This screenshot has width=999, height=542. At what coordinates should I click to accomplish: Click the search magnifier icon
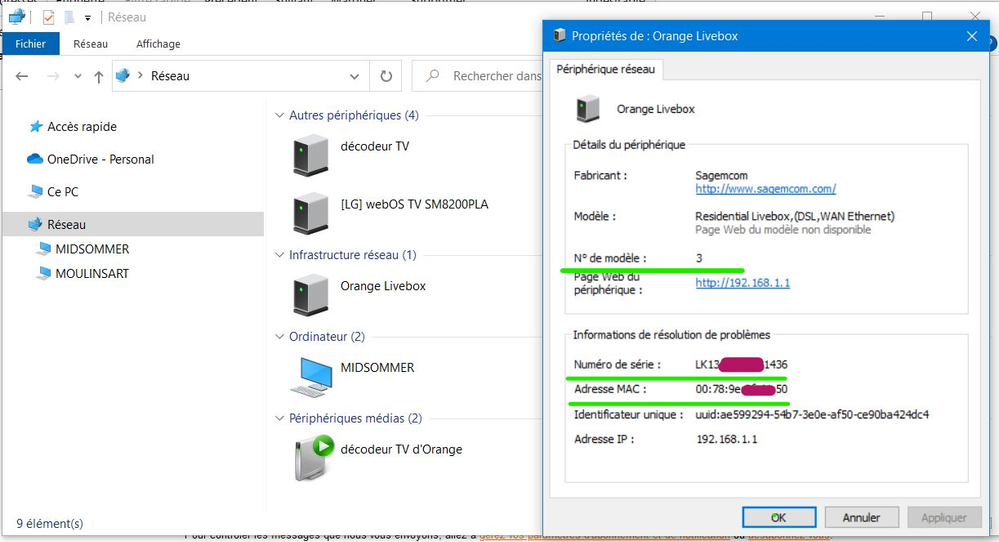pyautogui.click(x=433, y=76)
